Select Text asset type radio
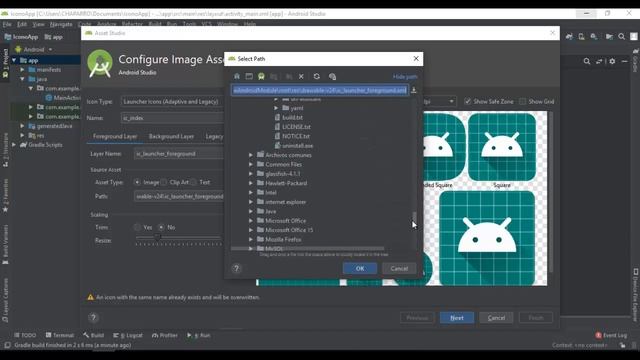 pos(193,182)
